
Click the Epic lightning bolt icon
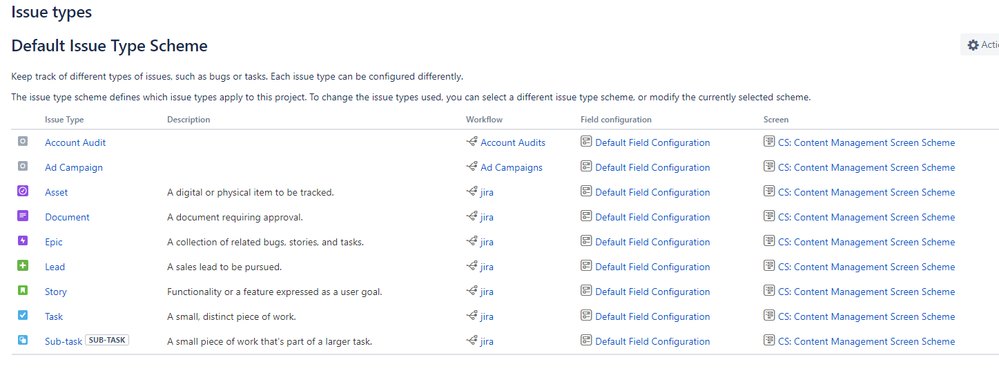(22, 241)
